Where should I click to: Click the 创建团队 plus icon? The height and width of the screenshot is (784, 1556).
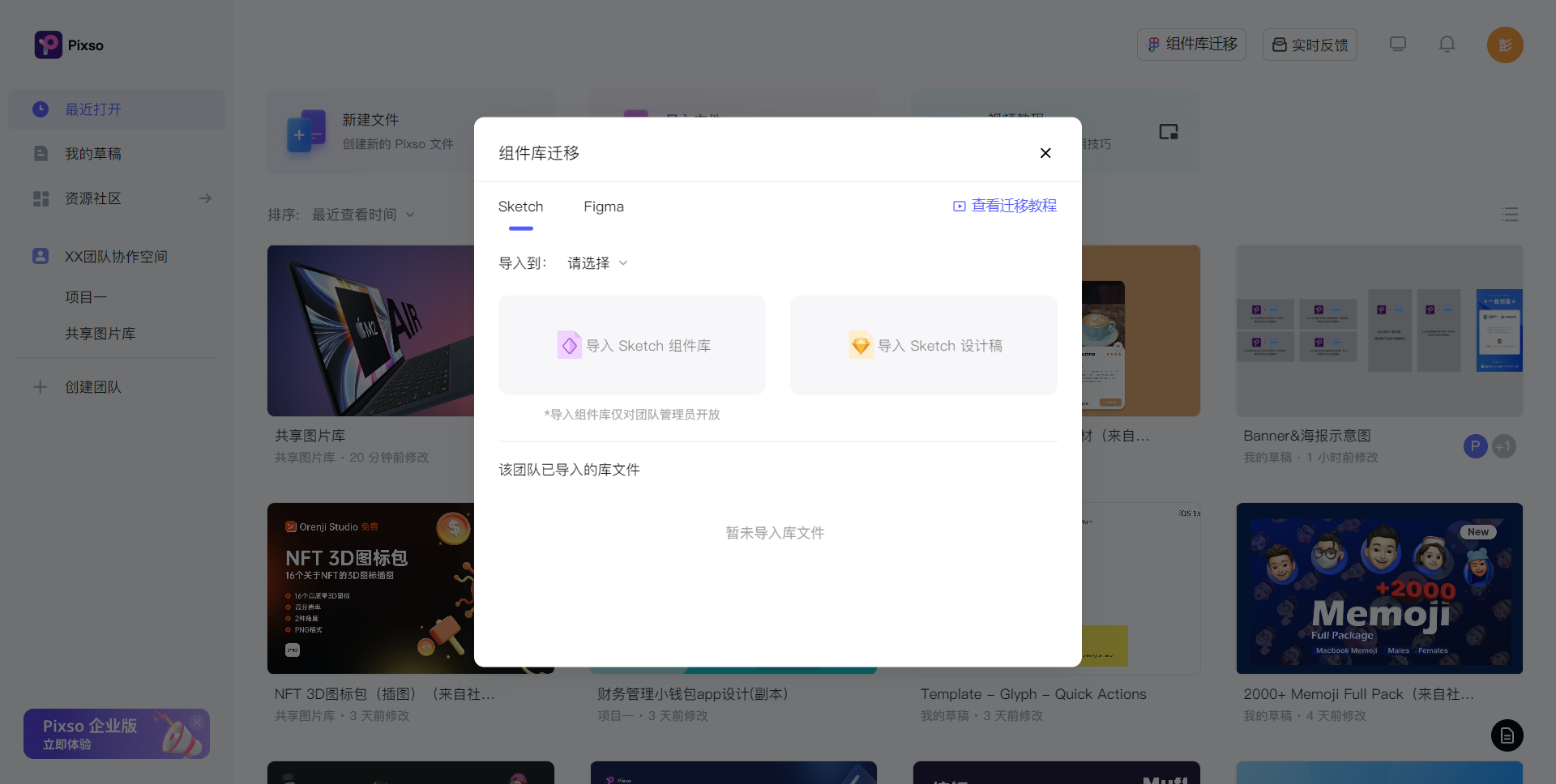tap(41, 386)
